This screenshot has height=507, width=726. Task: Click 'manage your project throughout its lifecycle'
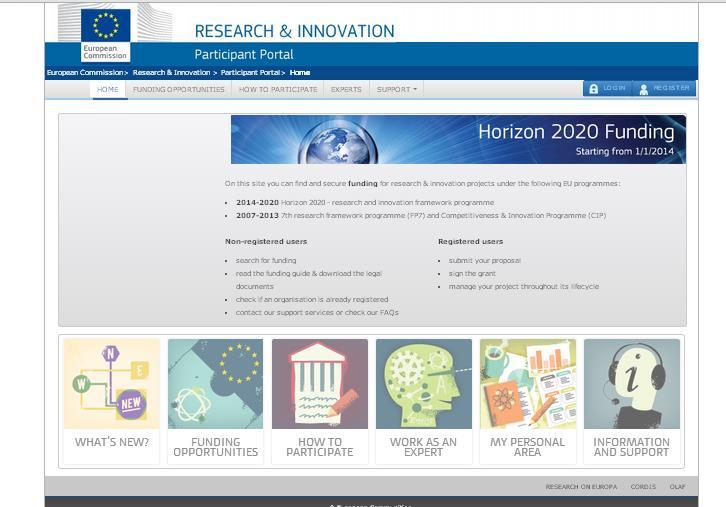[x=524, y=287]
